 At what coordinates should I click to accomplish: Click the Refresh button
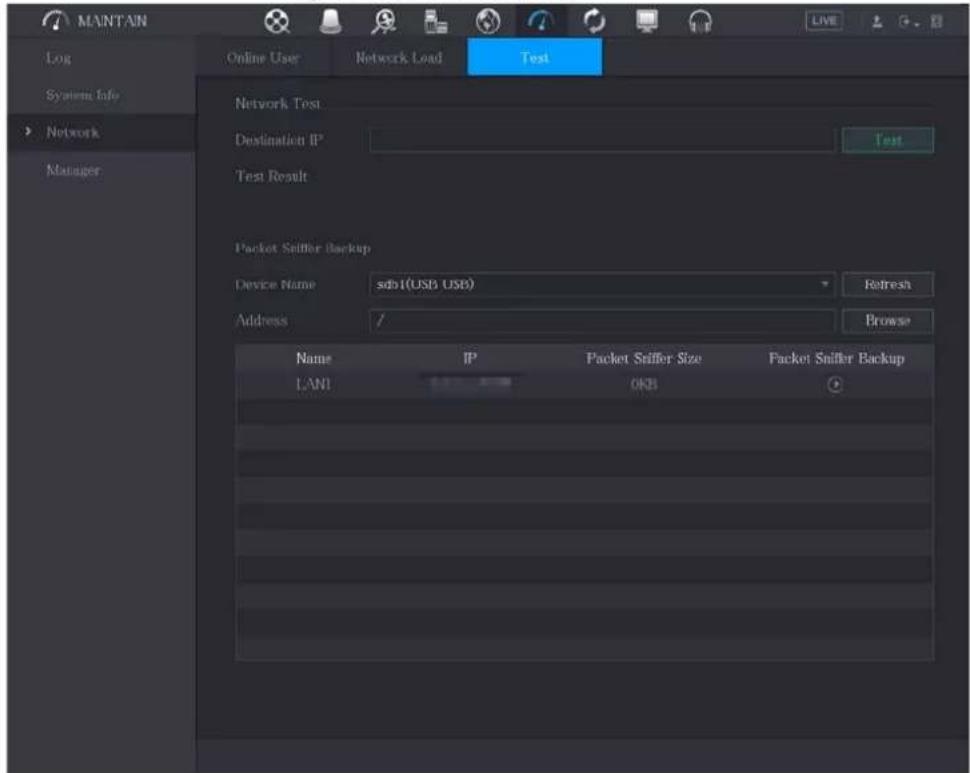tap(888, 284)
